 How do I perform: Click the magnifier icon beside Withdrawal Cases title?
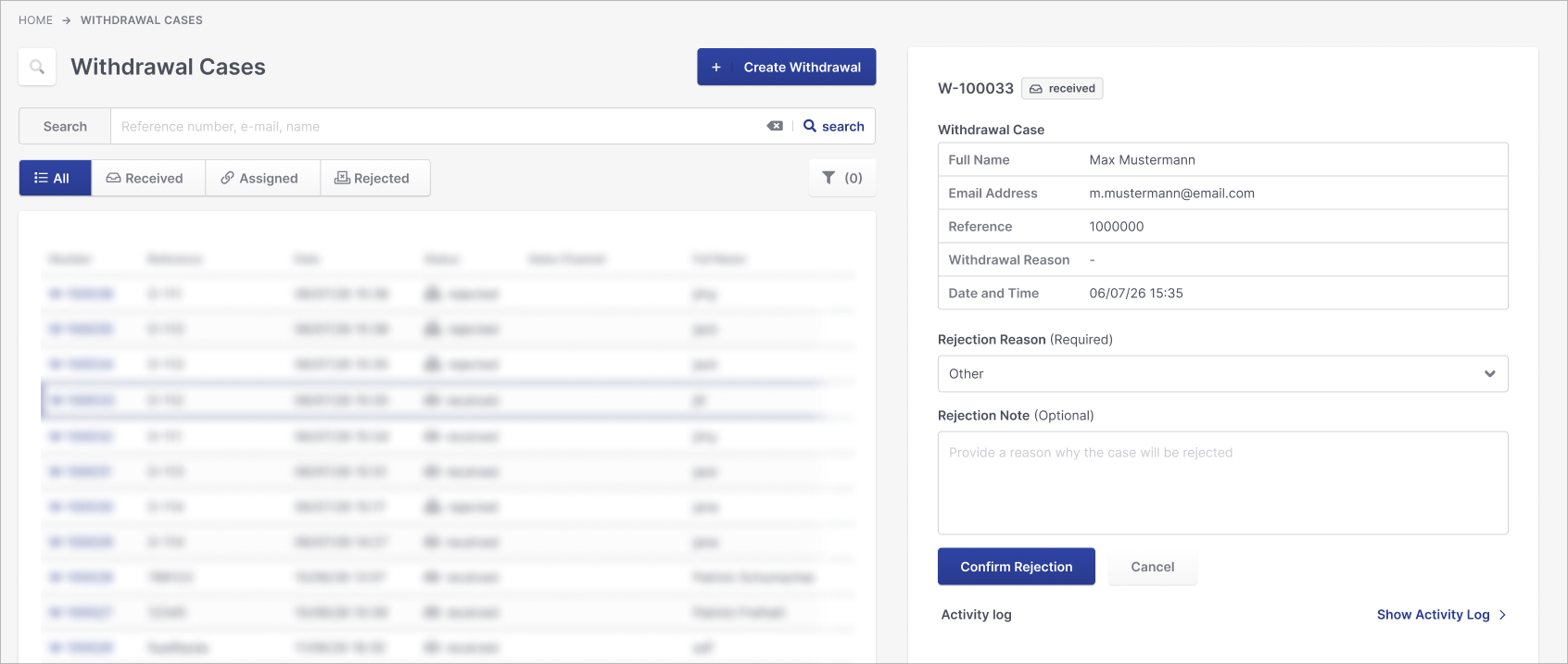point(37,67)
